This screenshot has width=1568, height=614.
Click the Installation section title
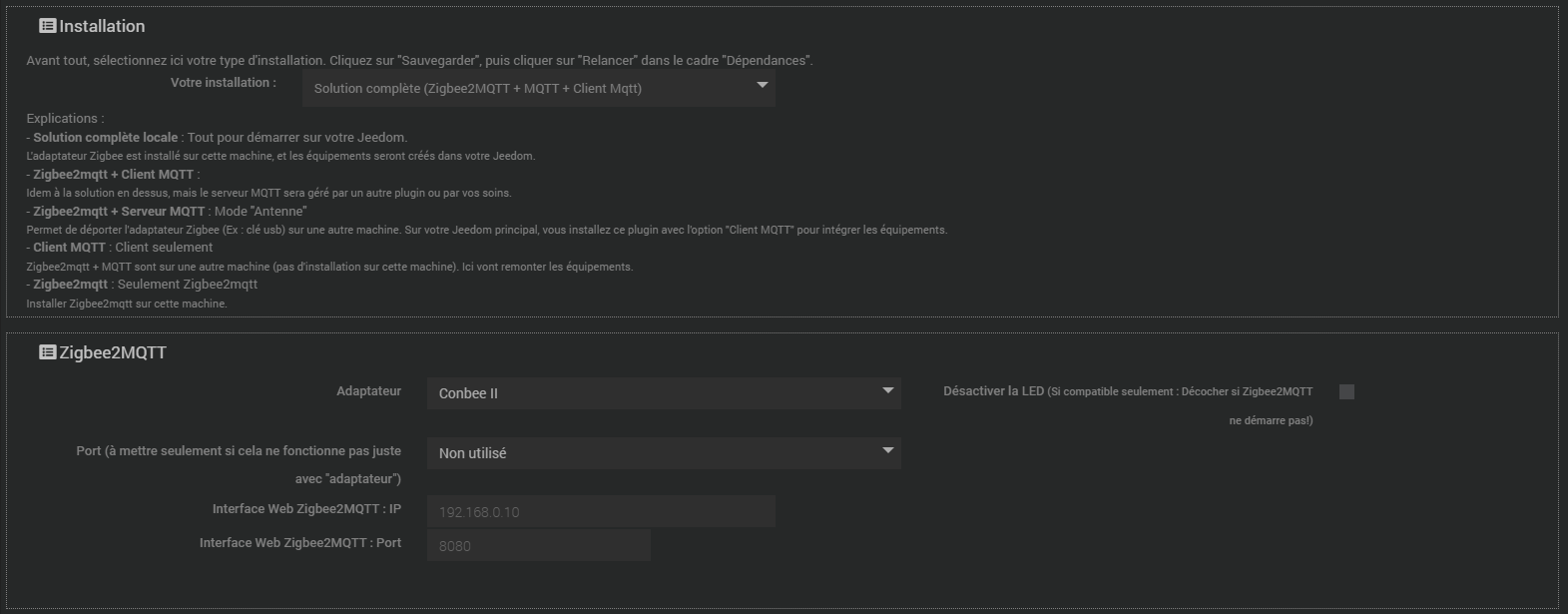click(x=102, y=26)
